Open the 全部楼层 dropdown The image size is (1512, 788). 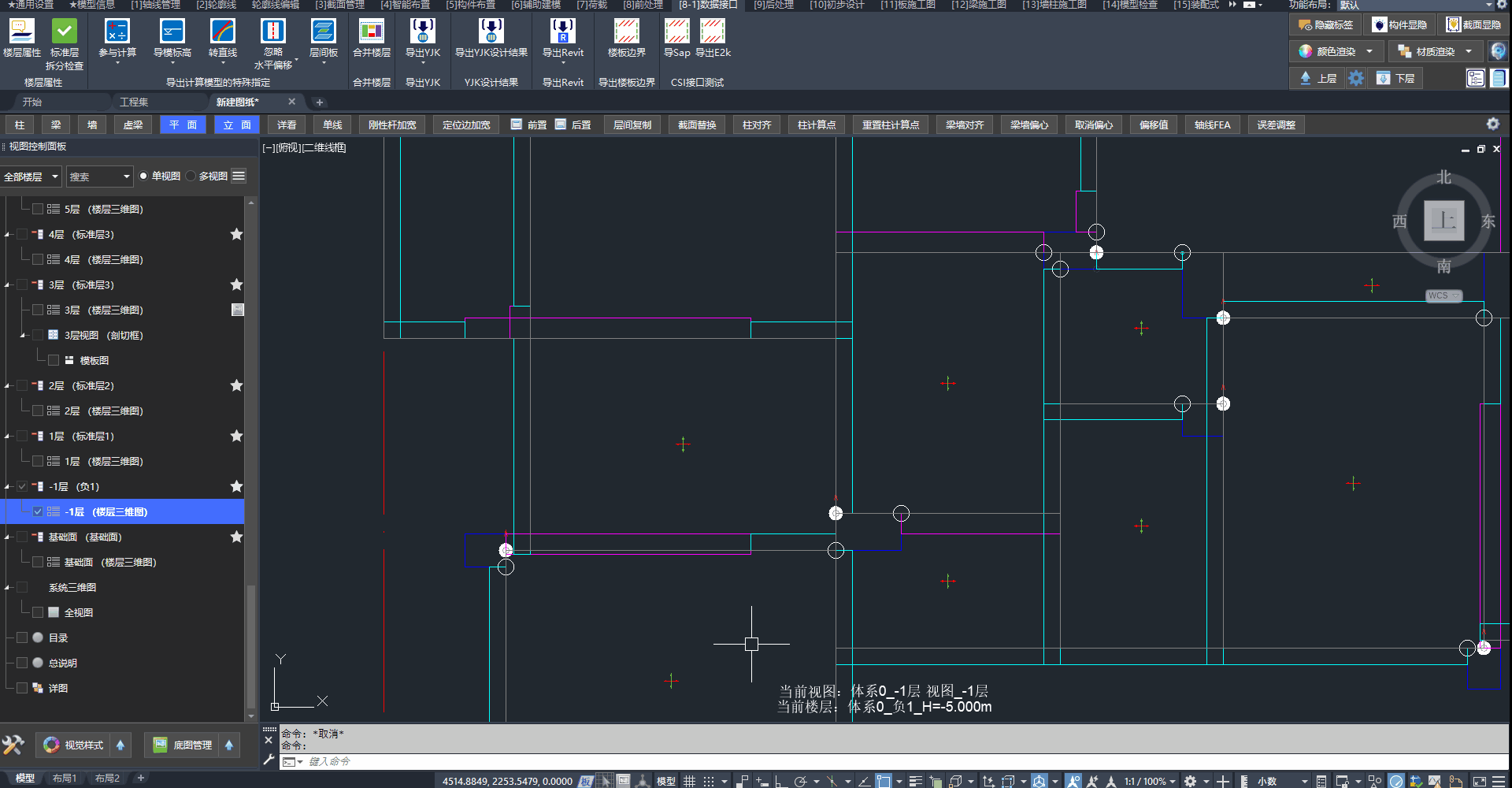[x=31, y=177]
